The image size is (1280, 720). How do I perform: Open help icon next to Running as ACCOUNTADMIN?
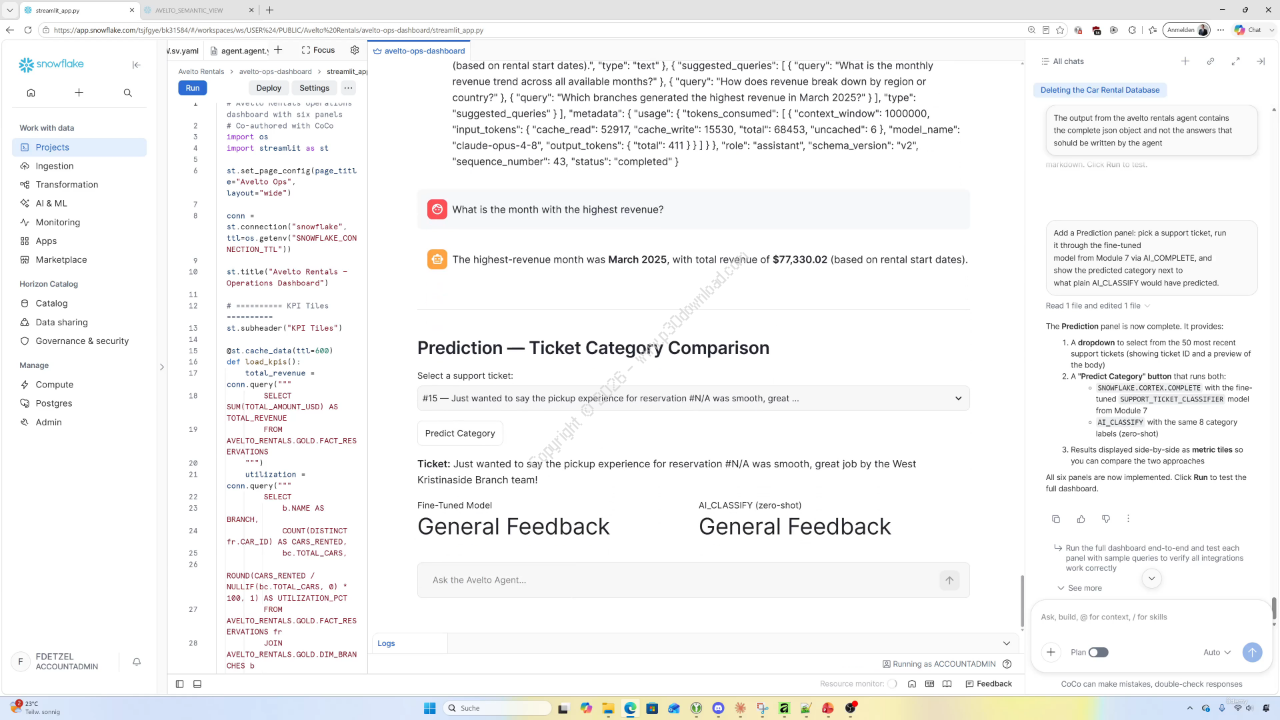pyautogui.click(x=1008, y=664)
